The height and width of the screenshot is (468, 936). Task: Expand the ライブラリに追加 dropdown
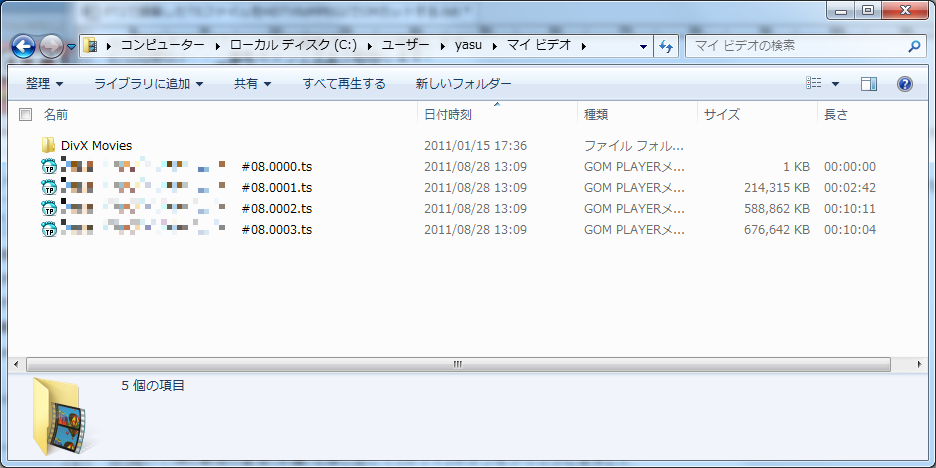(x=148, y=84)
